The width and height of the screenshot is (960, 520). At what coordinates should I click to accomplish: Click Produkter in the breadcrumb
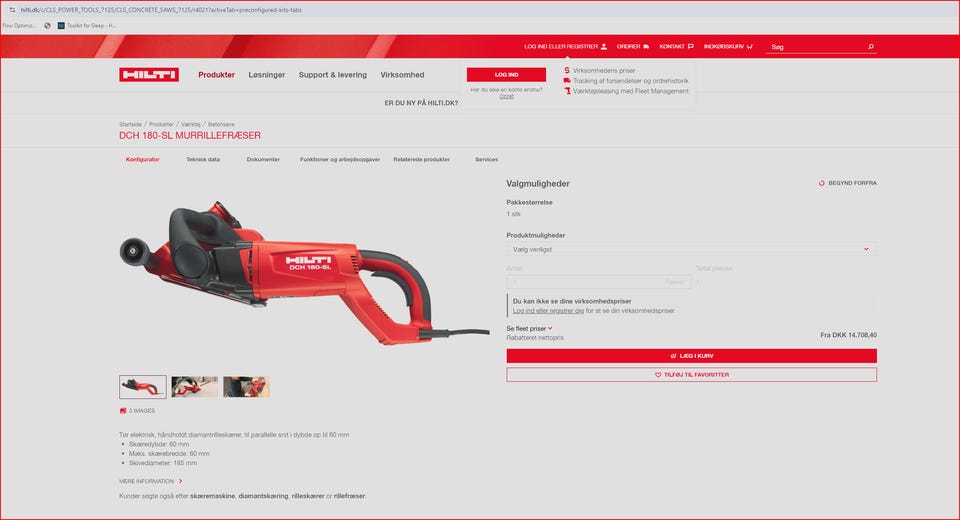(161, 124)
